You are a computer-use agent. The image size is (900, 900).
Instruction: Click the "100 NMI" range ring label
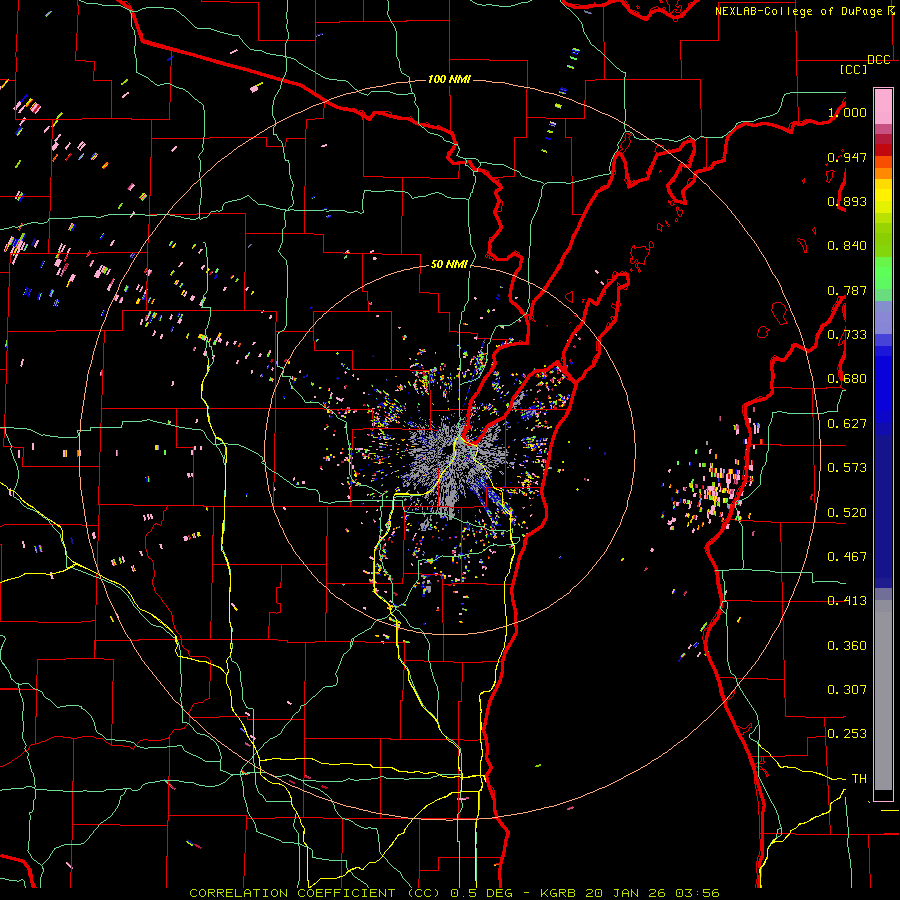[449, 79]
